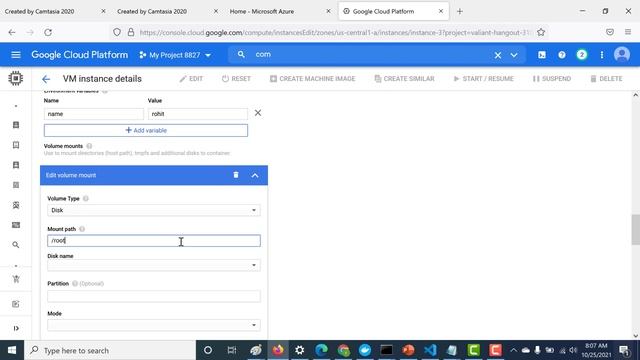The width and height of the screenshot is (640, 360).
Task: Open the taskbar notification center icon
Action: click(x=624, y=350)
